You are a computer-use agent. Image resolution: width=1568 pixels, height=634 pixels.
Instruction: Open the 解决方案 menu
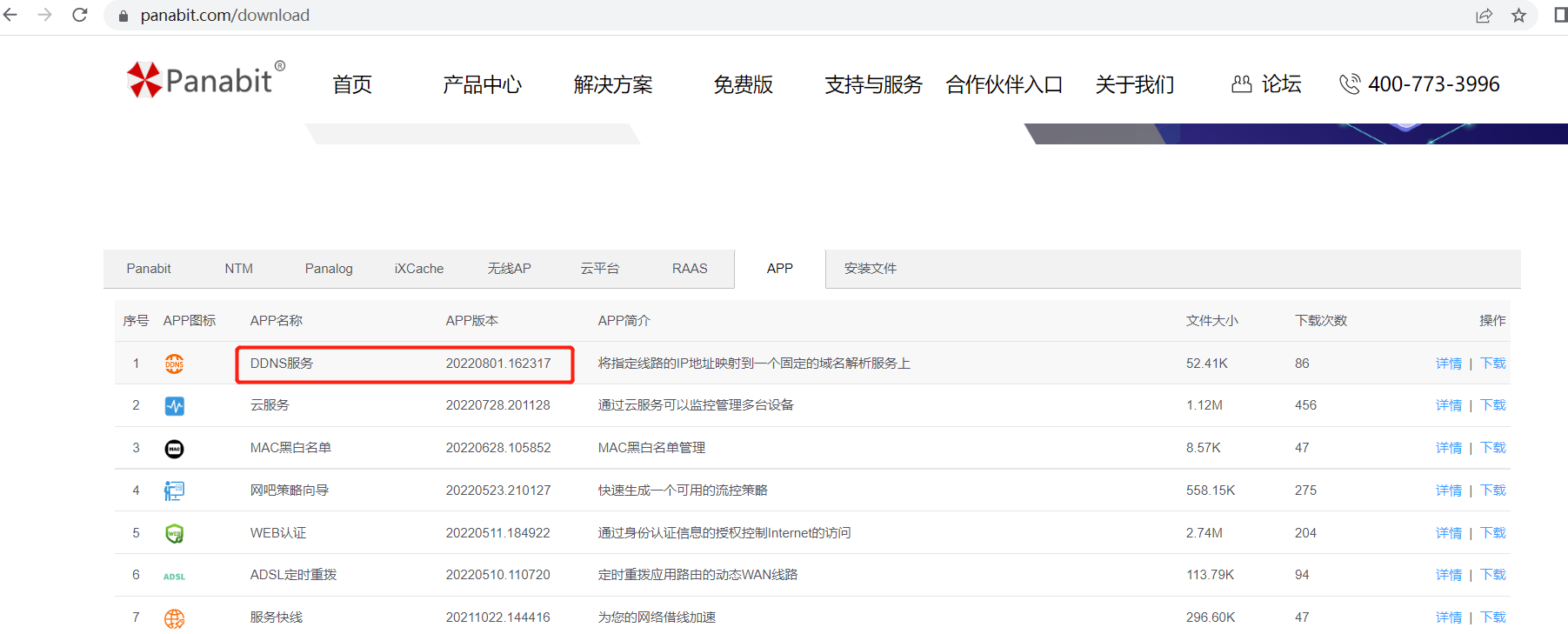tap(613, 84)
